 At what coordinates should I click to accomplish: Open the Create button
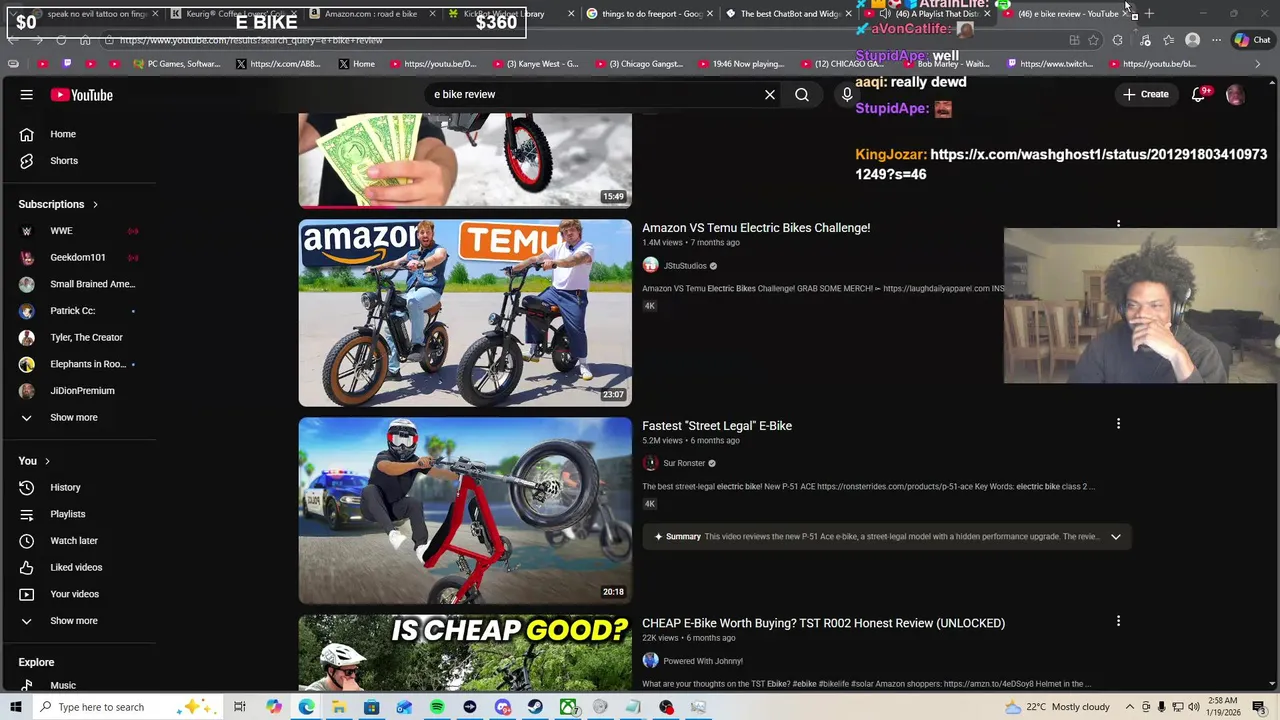click(1145, 95)
